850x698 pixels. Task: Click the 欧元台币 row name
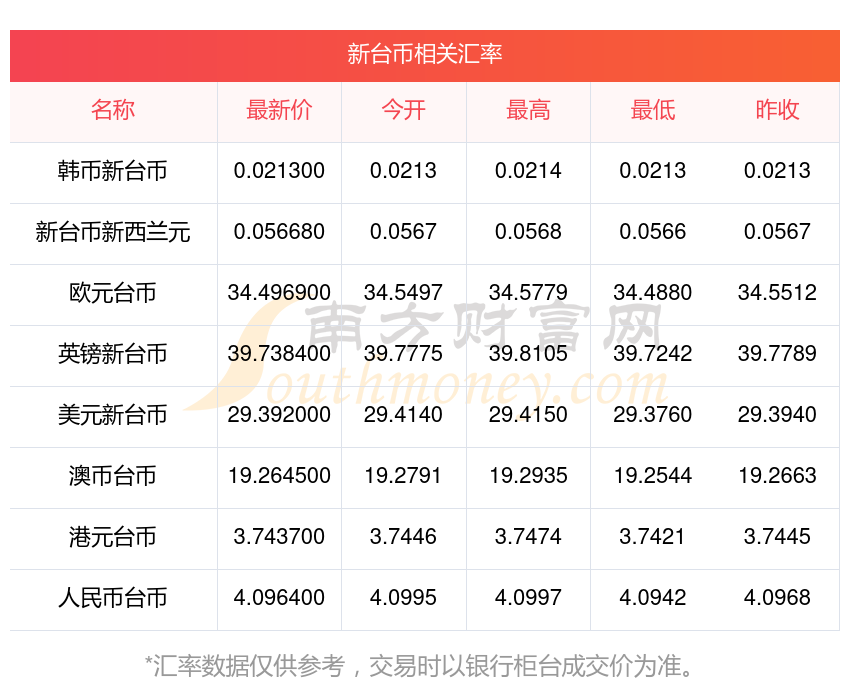(x=113, y=293)
